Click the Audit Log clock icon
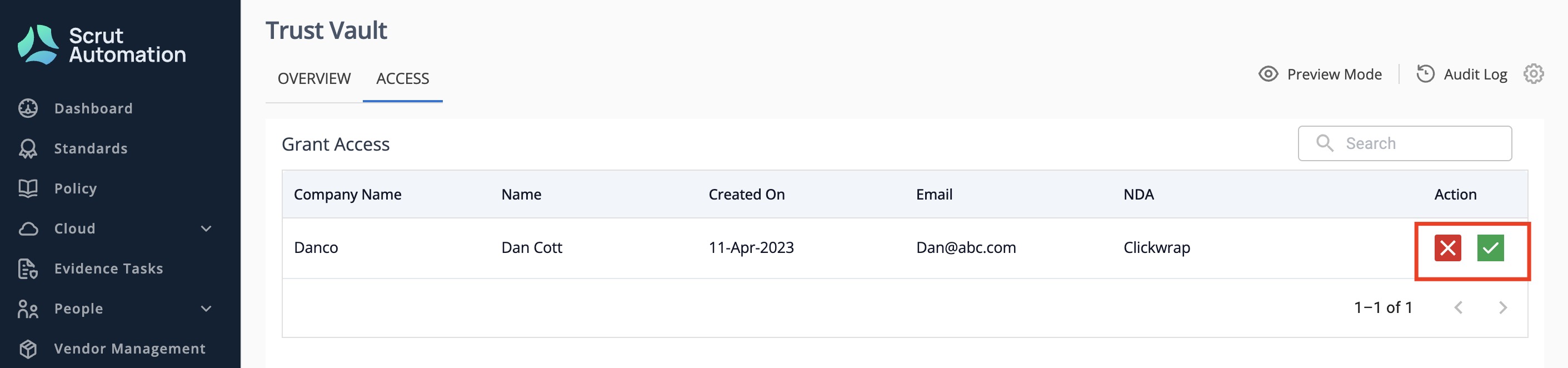This screenshot has height=368, width=1568. tap(1425, 74)
